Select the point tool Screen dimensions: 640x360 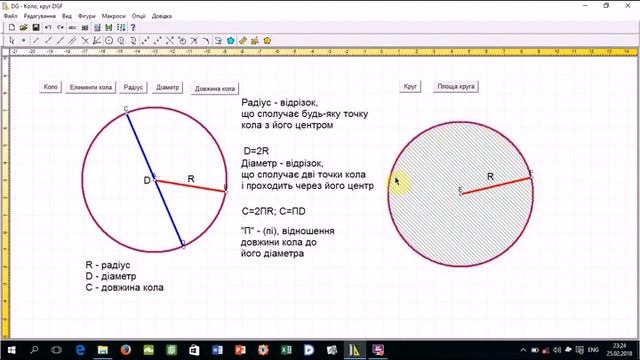coord(24,40)
